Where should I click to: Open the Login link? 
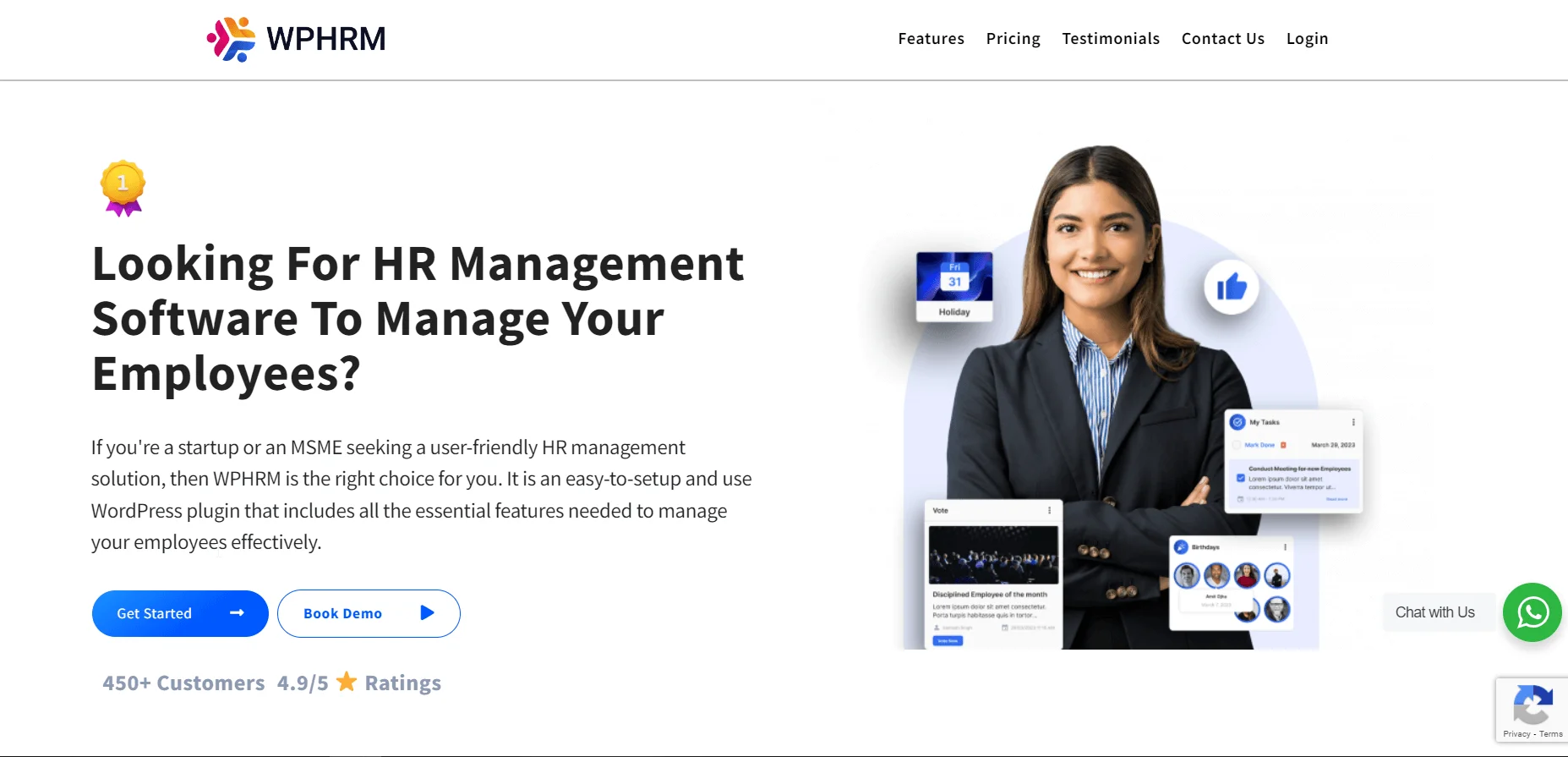1307,39
